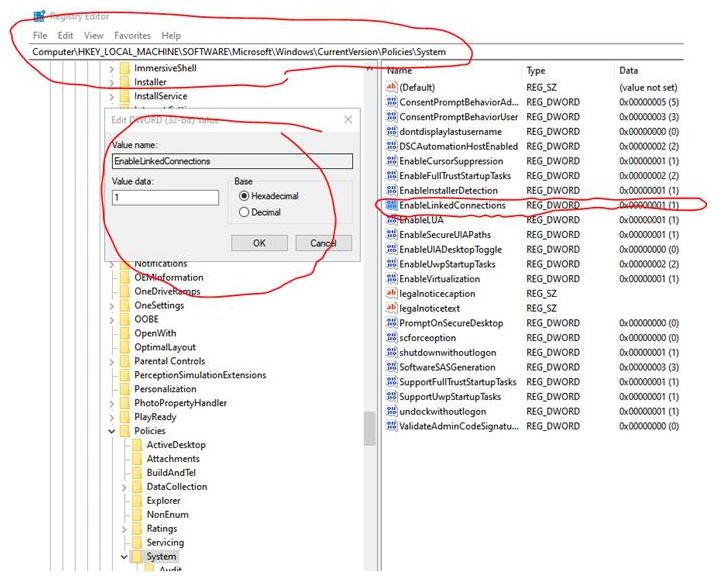Select the OpenWith key
This screenshot has height=579, width=727.
click(x=155, y=333)
